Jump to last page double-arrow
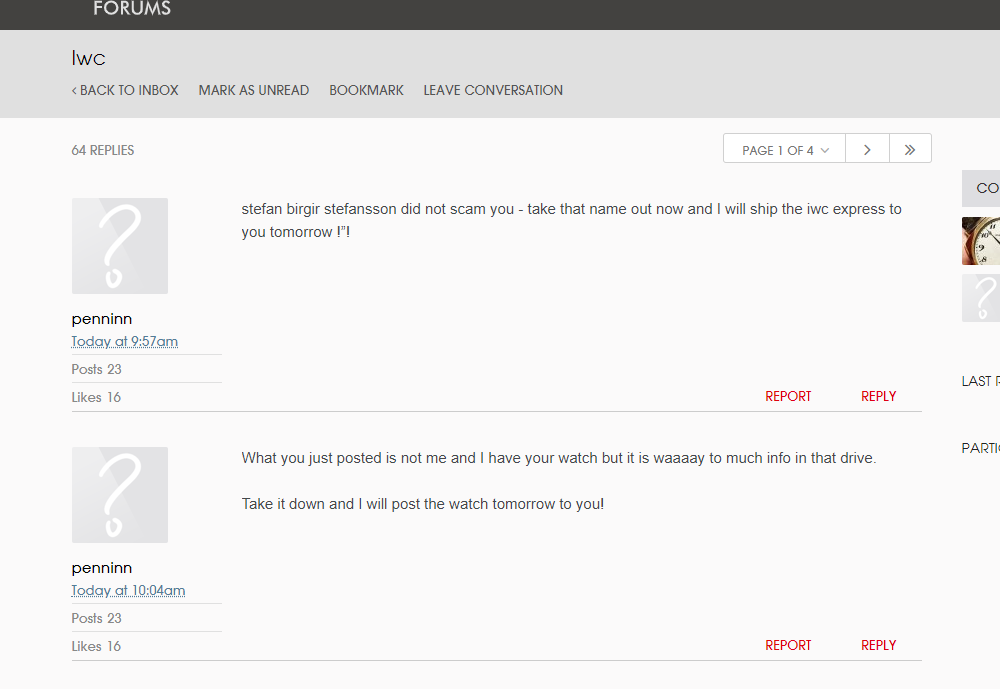Viewport: 1000px width, 689px height. 910,149
